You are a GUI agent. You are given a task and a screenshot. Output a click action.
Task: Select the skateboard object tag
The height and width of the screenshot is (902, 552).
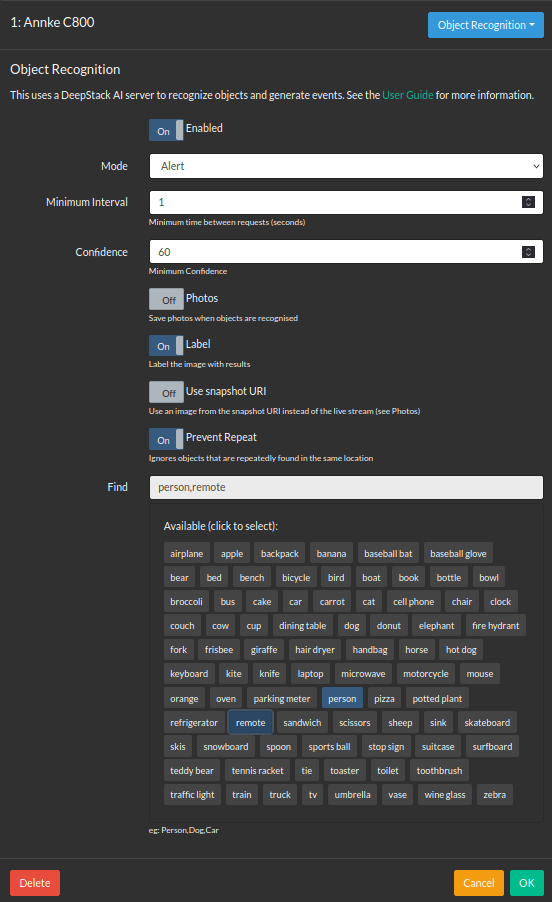pyautogui.click(x=488, y=723)
